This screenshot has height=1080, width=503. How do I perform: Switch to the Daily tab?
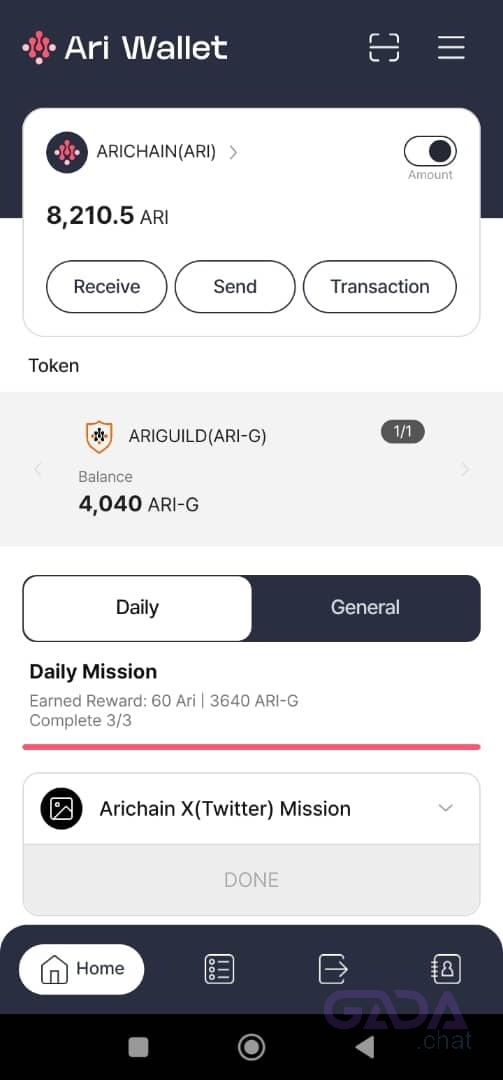click(x=137, y=608)
